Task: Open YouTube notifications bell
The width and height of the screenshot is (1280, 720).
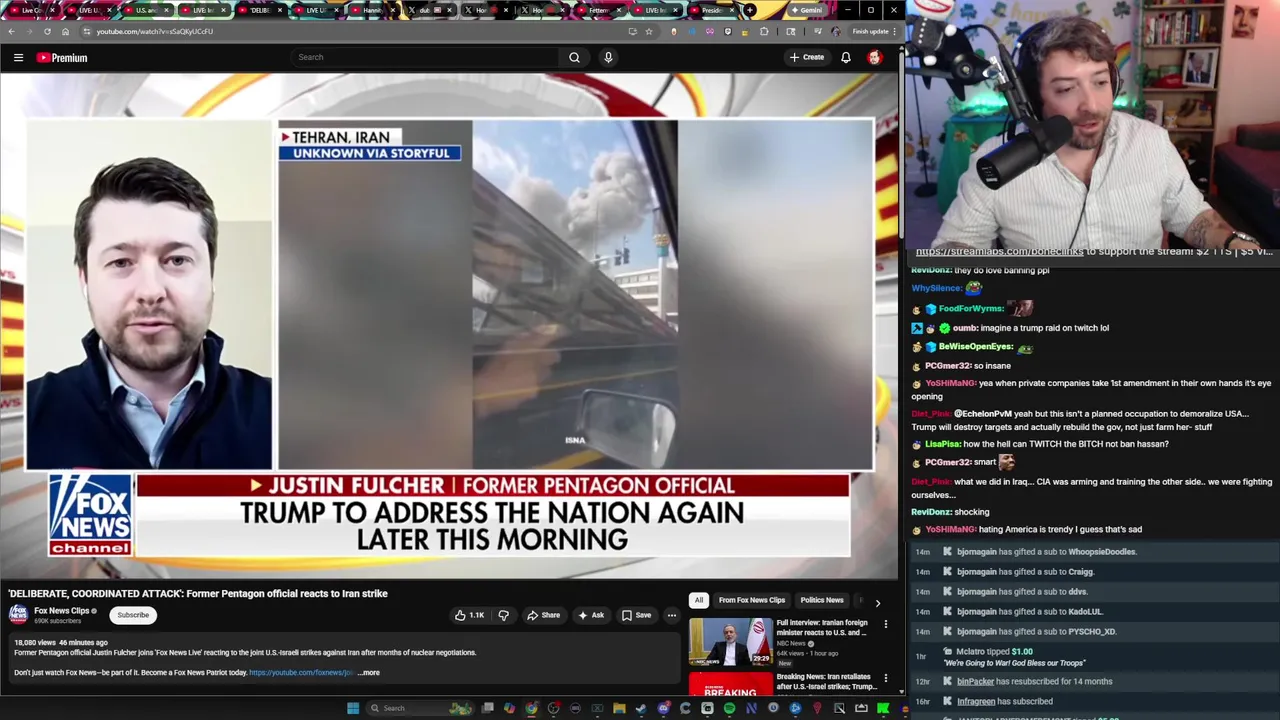Action: point(846,57)
